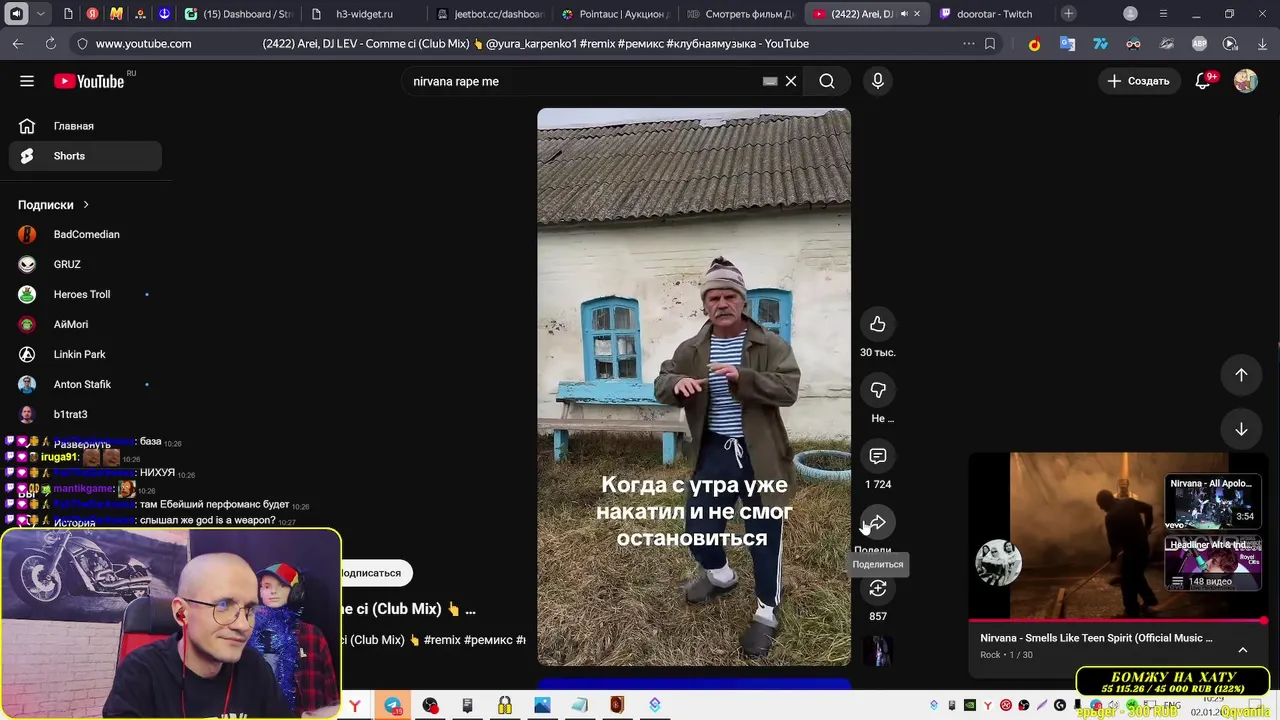This screenshot has width=1280, height=720.
Task: Click the remix button showing 857
Action: click(x=878, y=588)
